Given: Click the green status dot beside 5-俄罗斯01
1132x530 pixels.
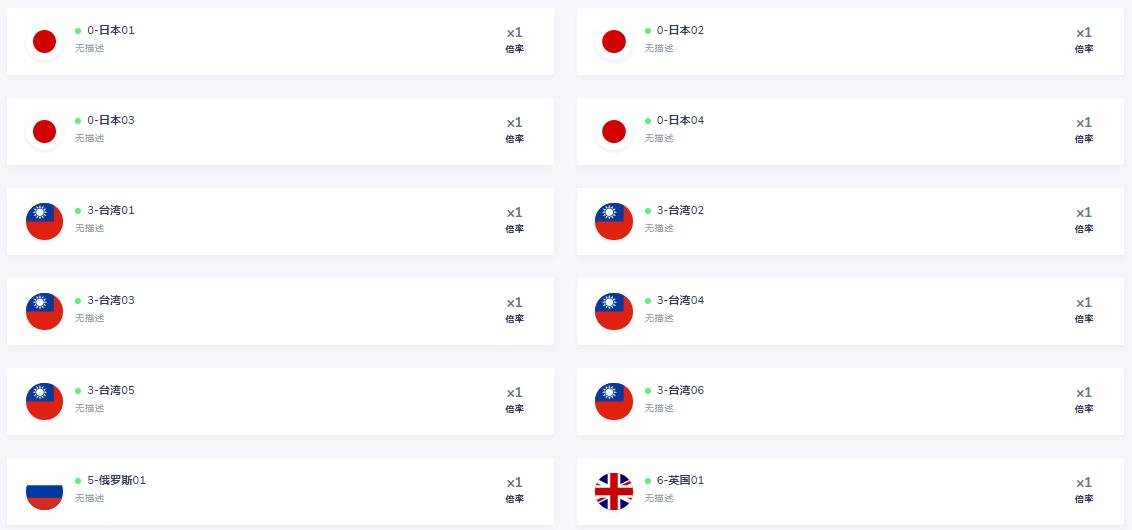Looking at the screenshot, I should click(78, 481).
